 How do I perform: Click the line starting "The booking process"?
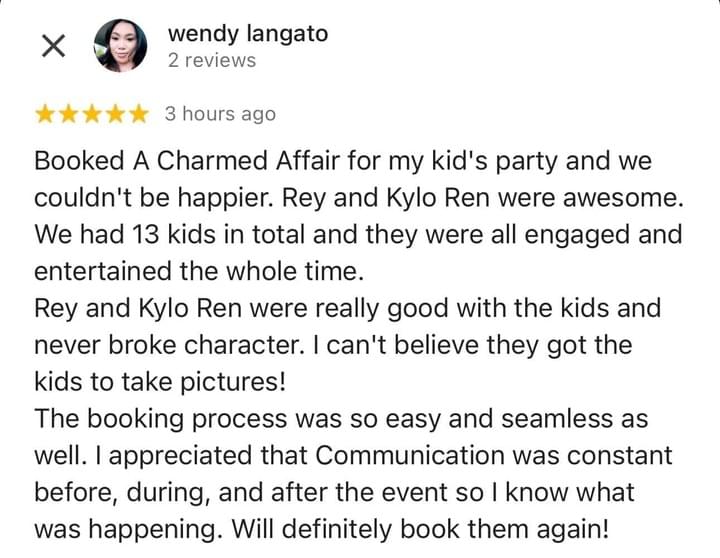[341, 419]
